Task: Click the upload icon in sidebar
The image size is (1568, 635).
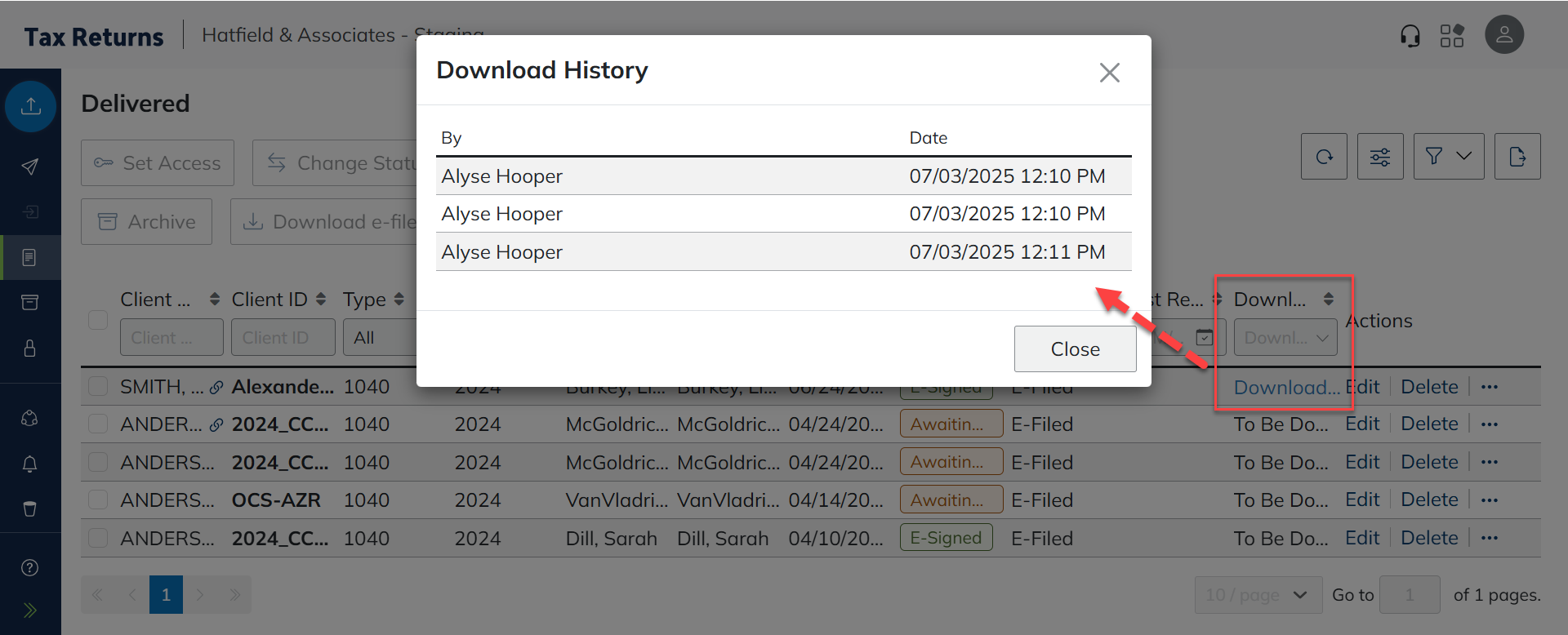Action: coord(30,106)
